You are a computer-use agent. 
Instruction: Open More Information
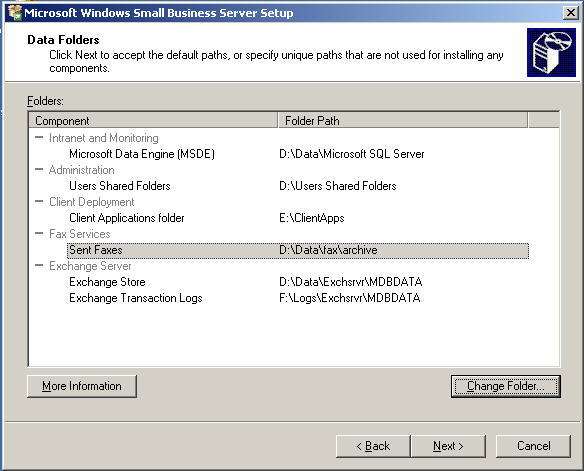tap(82, 386)
